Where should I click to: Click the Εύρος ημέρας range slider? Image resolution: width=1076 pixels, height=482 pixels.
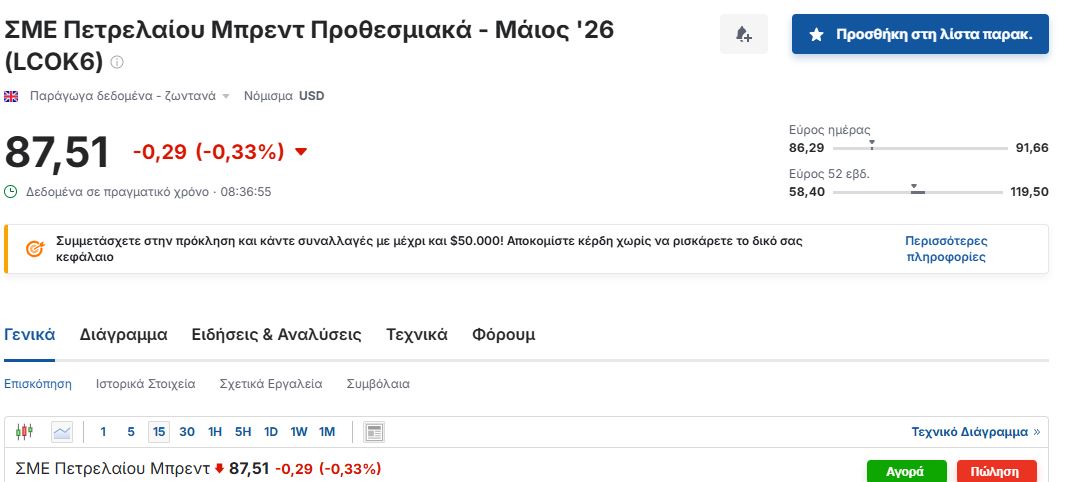point(918,148)
